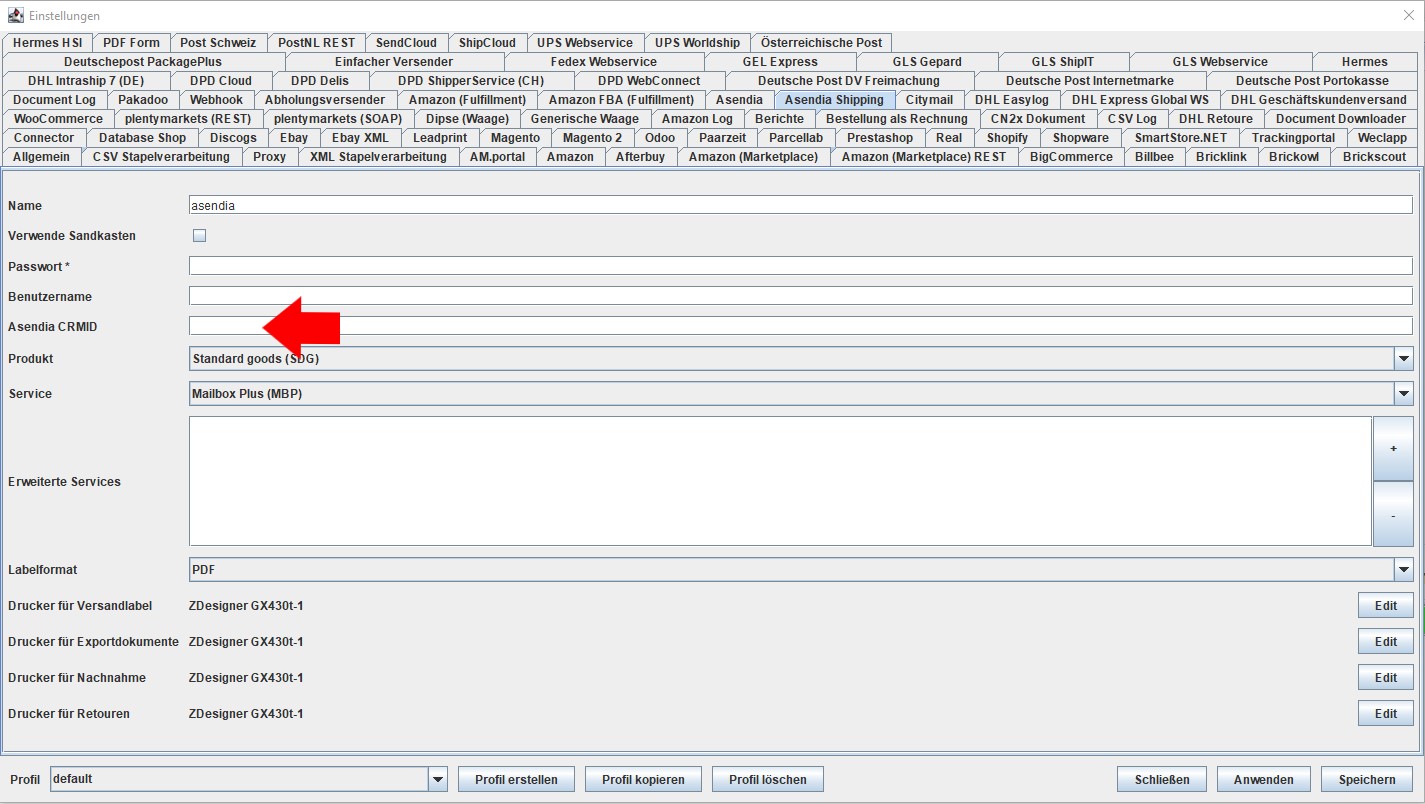Switch to the Hermes HSI tab
Viewport: 1425px width, 804px height.
coord(48,43)
